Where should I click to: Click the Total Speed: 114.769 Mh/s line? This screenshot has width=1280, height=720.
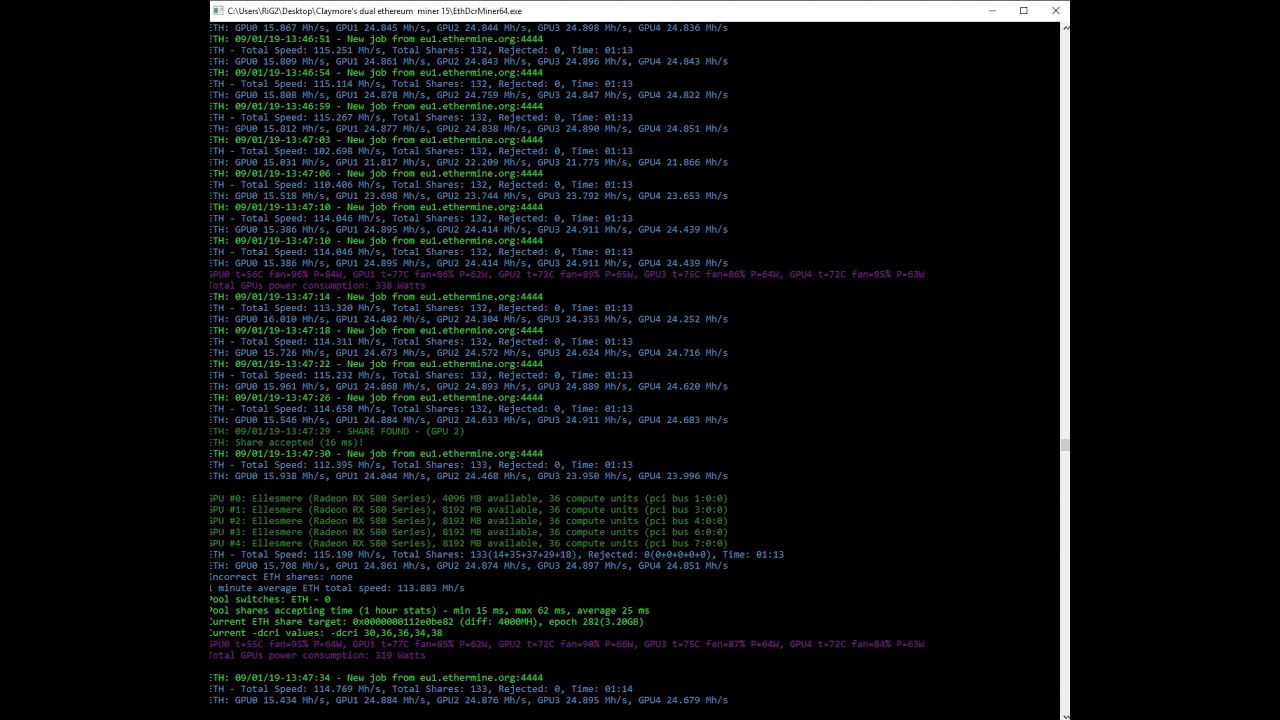click(x=421, y=689)
